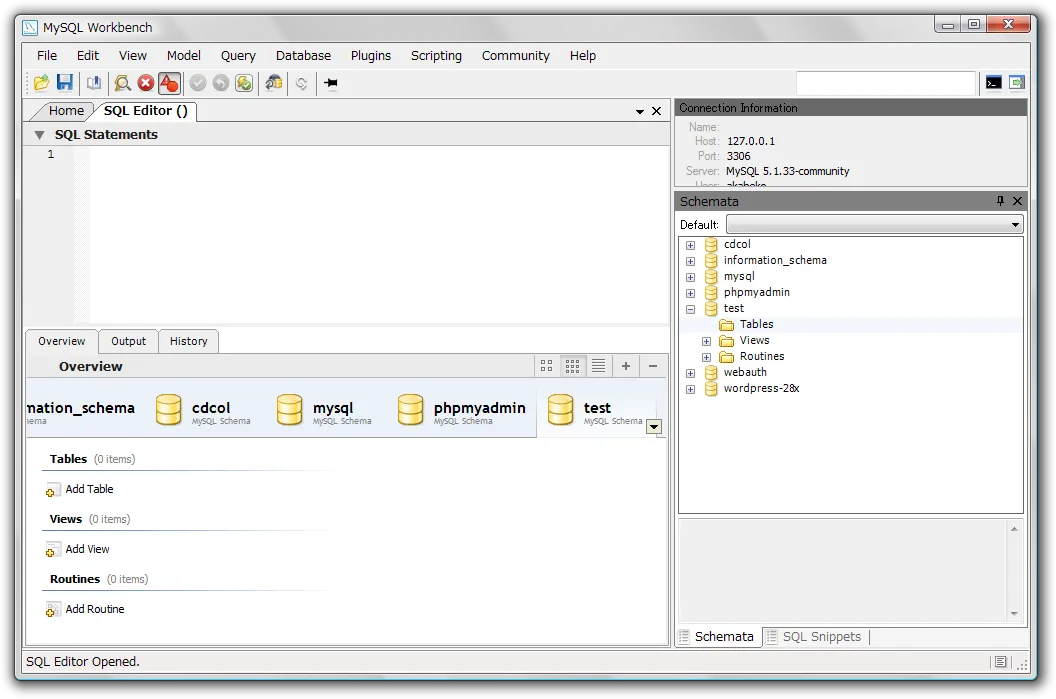This screenshot has height=699, width=1056.
Task: Expand the mysql schema tree node
Action: click(x=690, y=277)
